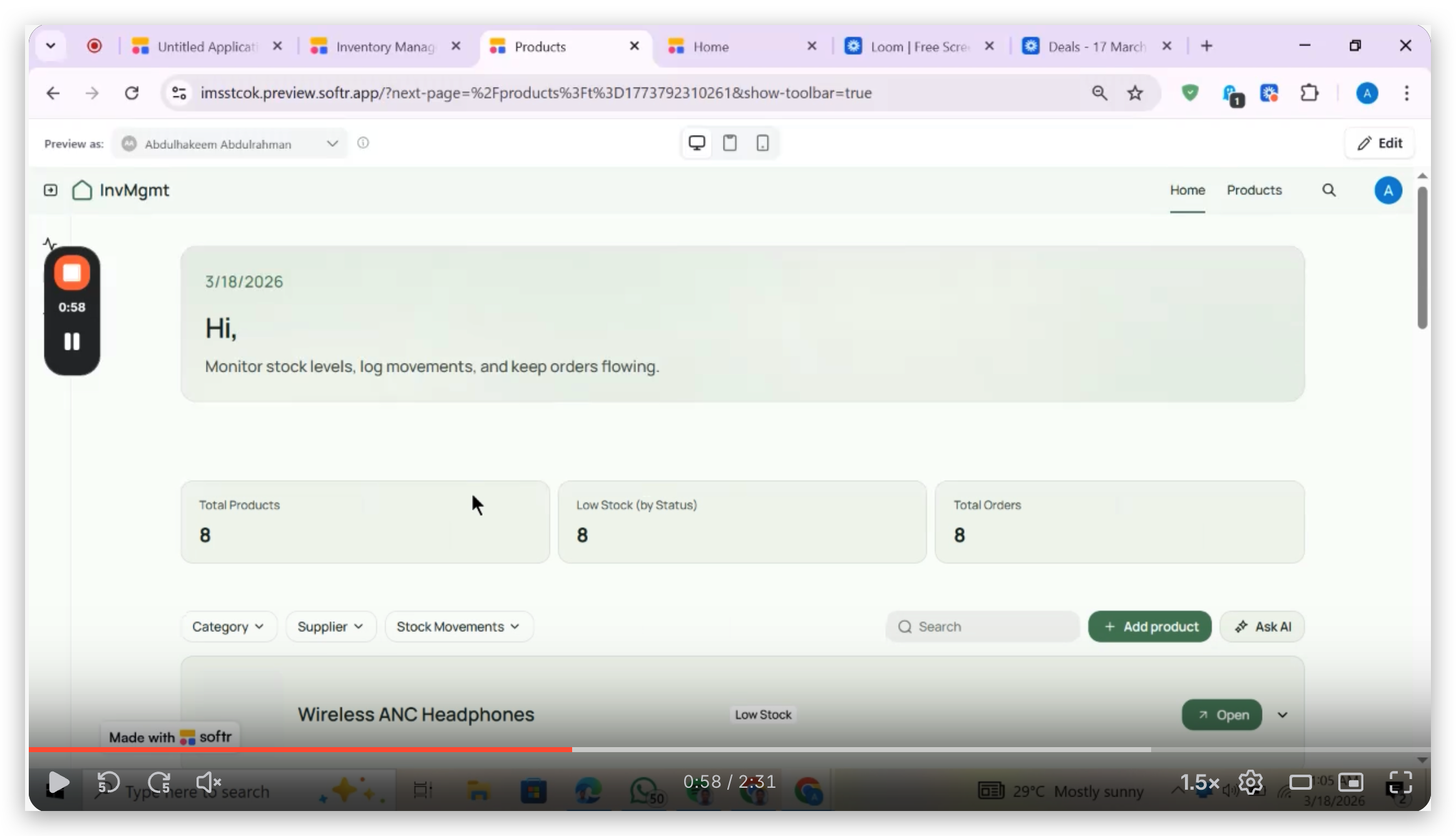Go to the Products nav item
This screenshot has height=836, width=1456.
(1254, 190)
